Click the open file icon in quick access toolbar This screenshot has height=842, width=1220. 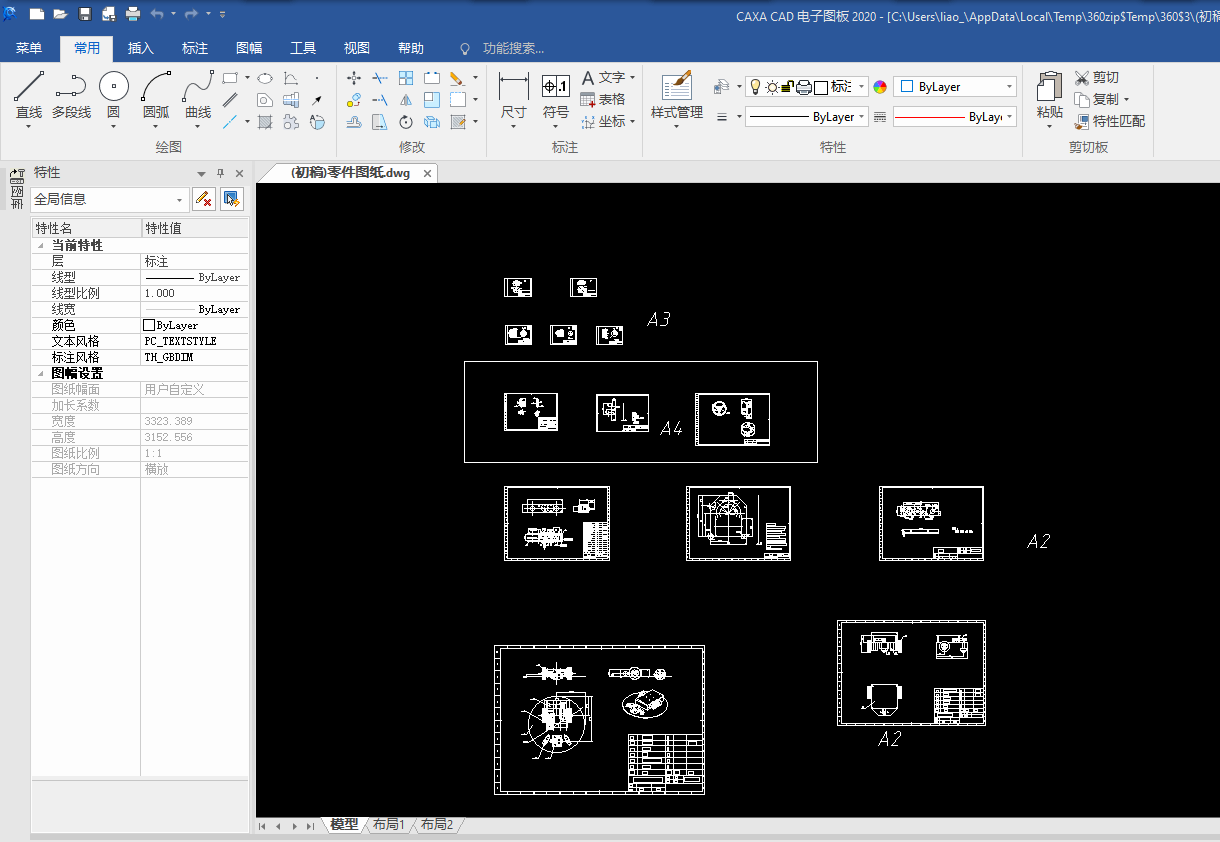click(x=61, y=14)
